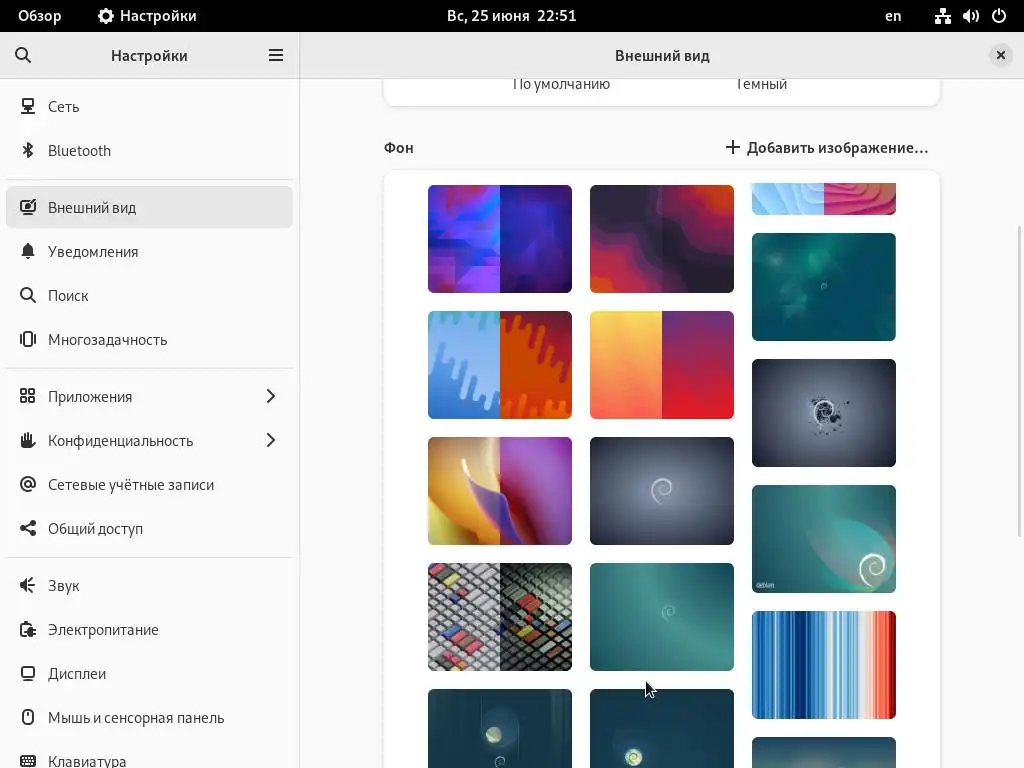Open the search icon in Settings sidebar
The height and width of the screenshot is (768, 1024).
click(x=23, y=56)
